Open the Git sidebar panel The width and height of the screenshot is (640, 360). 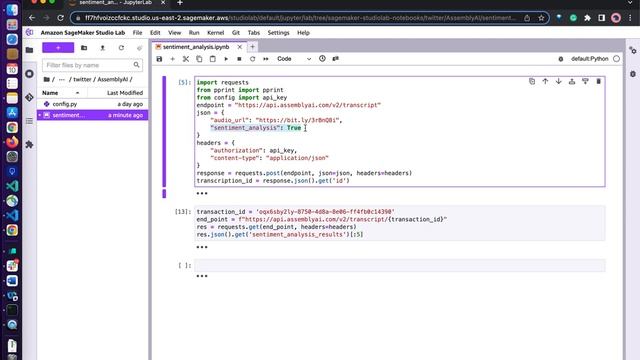[x=29, y=98]
